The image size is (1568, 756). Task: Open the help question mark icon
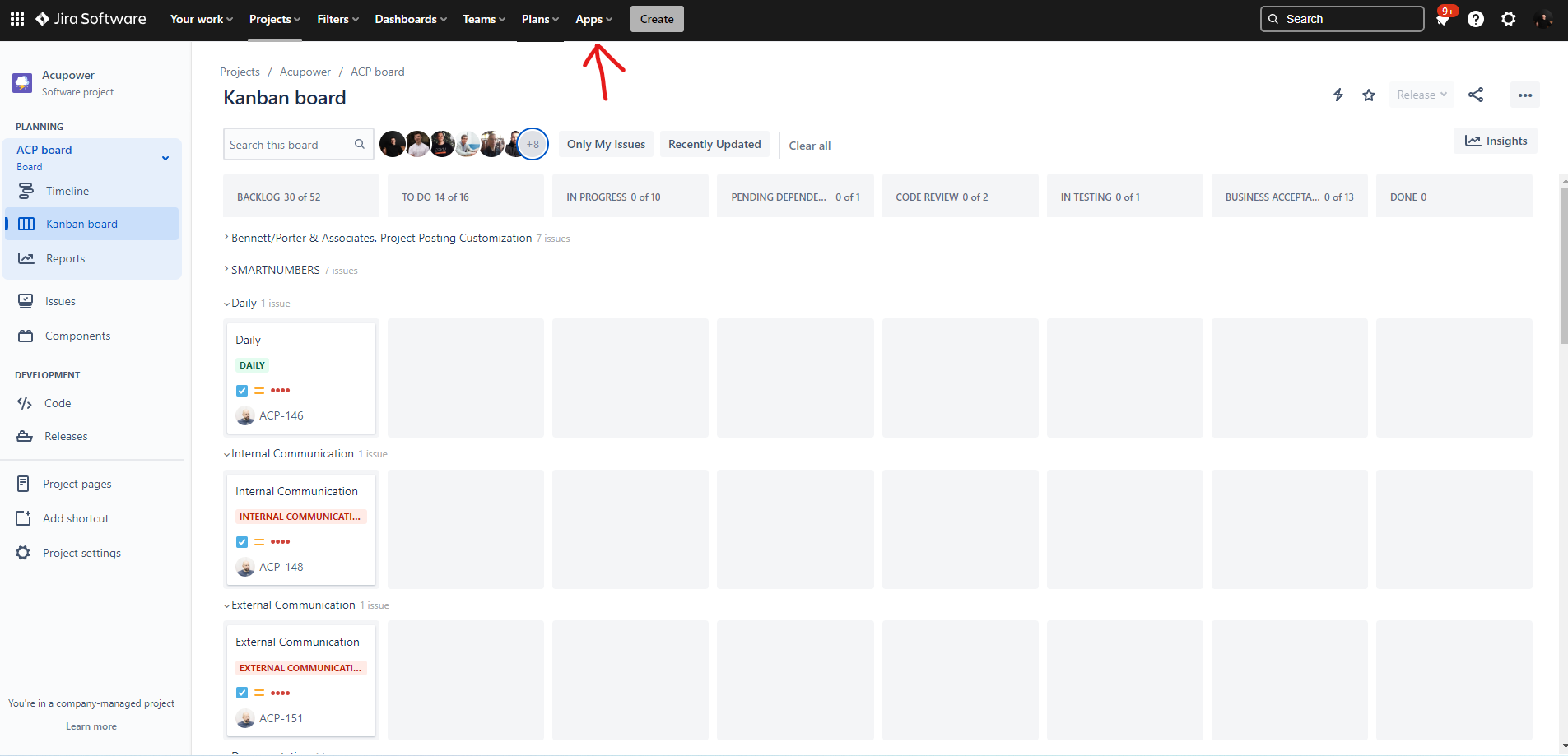pos(1476,19)
